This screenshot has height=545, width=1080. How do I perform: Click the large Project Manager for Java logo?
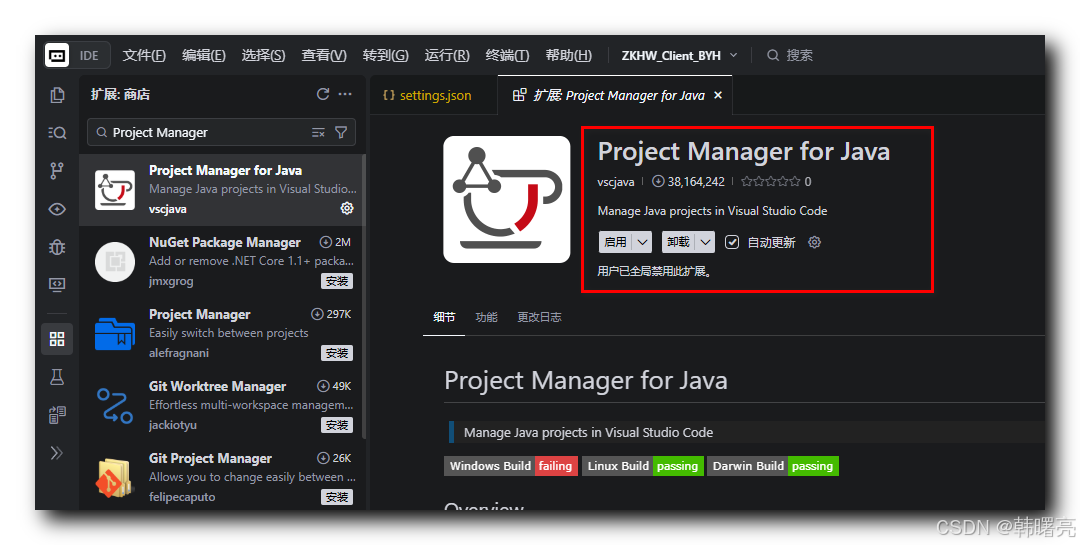[507, 199]
